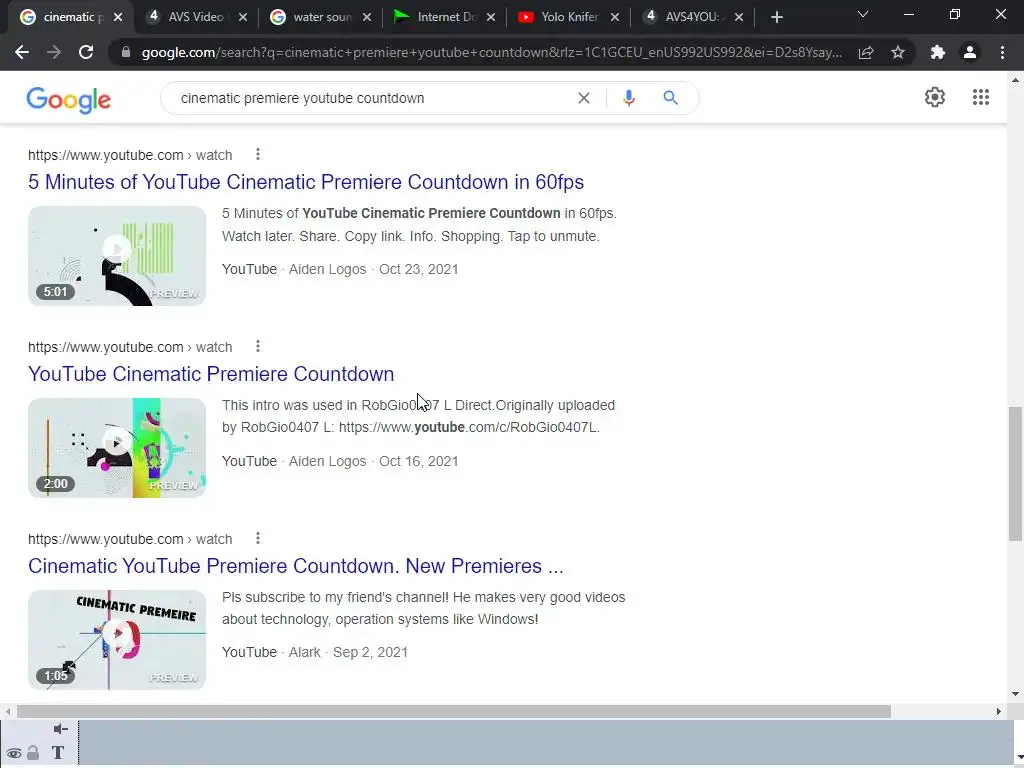Play the 1:05 Cinematic Premeire thumbnail

pyautogui.click(x=117, y=640)
